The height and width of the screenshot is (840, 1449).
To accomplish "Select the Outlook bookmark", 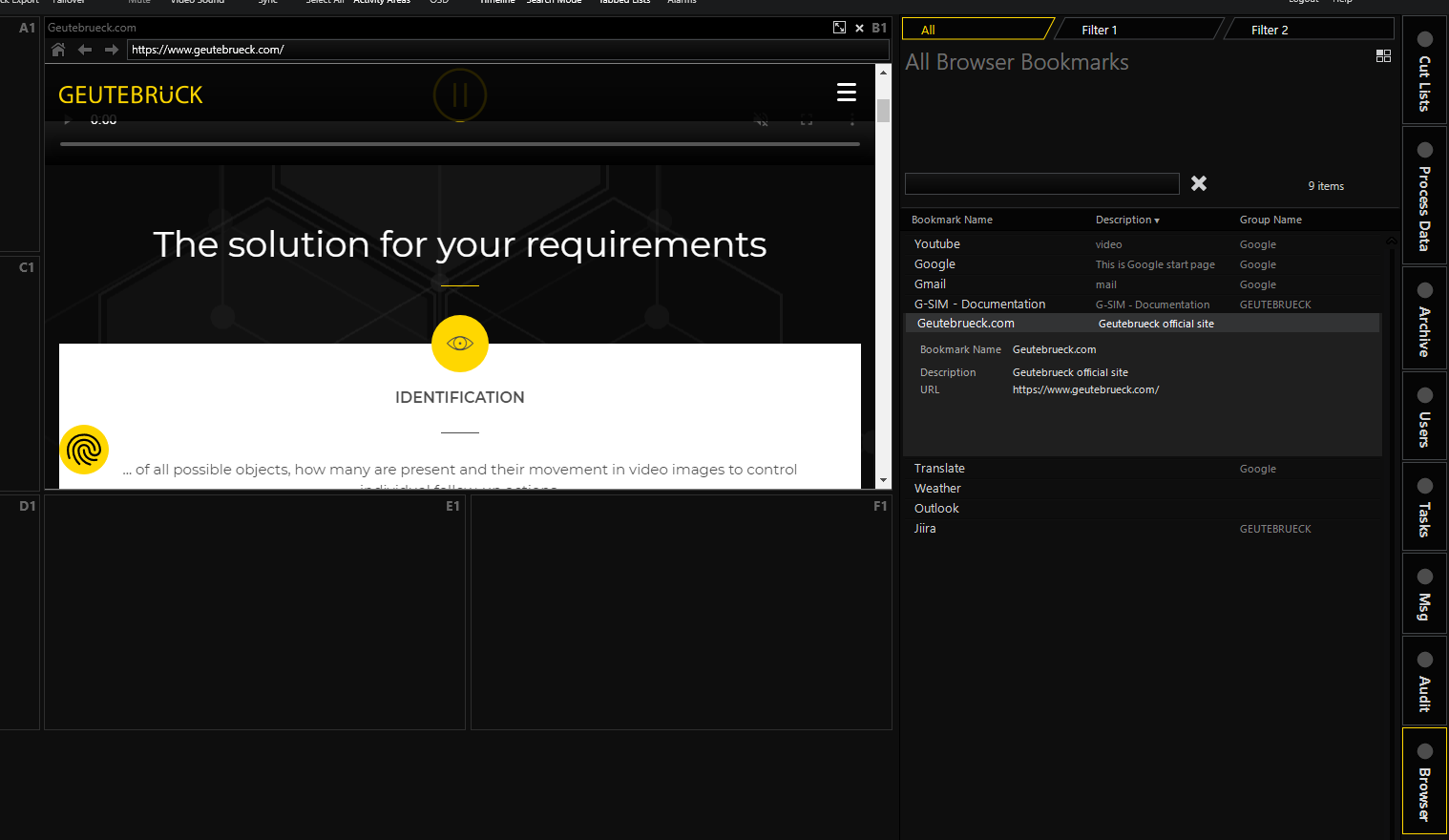I will point(1143,509).
